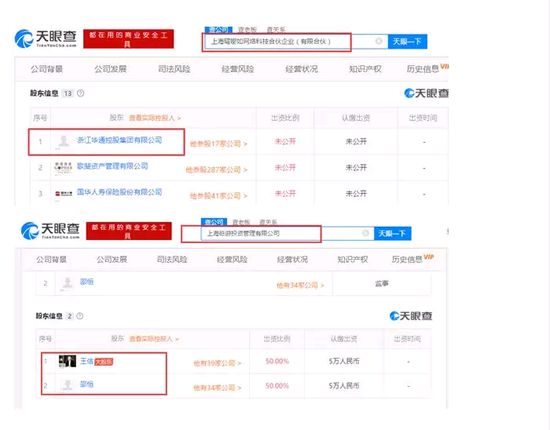Clear the top search box with X icon
550x430 pixels.
379,41
